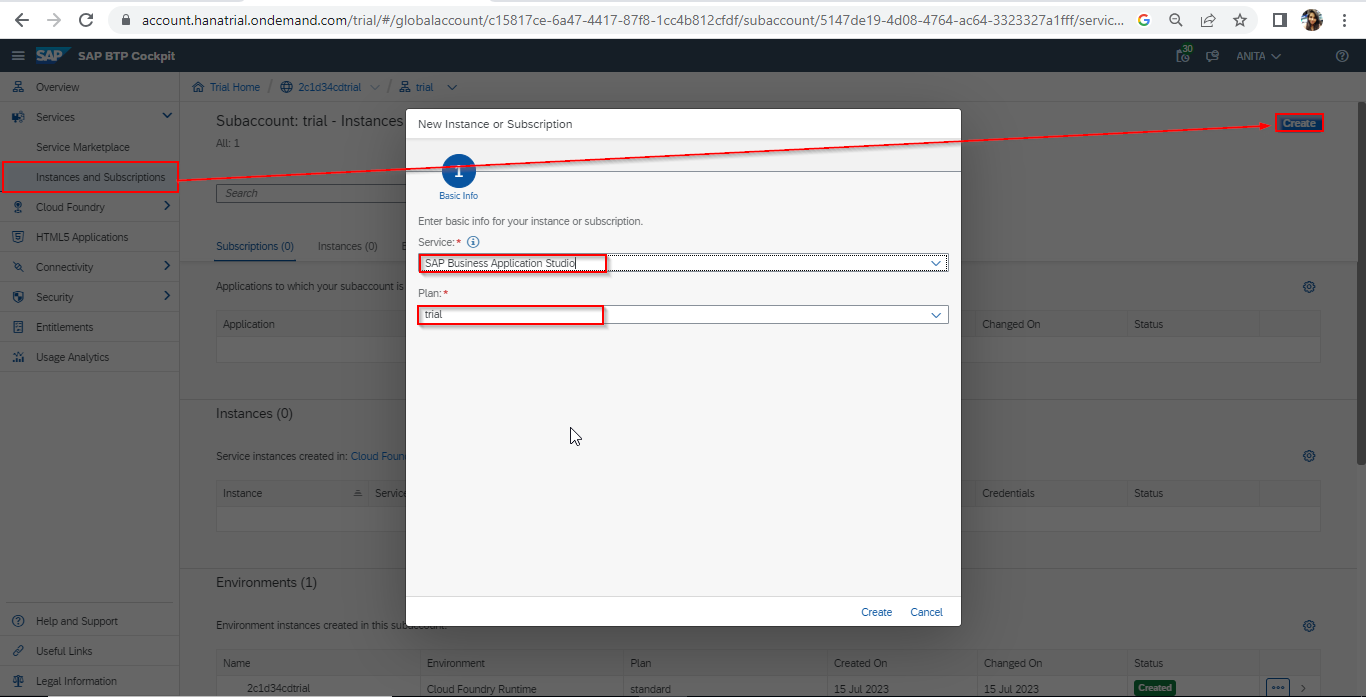This screenshot has height=697, width=1366.
Task: Switch to the Subscriptions (0) tab
Action: 255,246
